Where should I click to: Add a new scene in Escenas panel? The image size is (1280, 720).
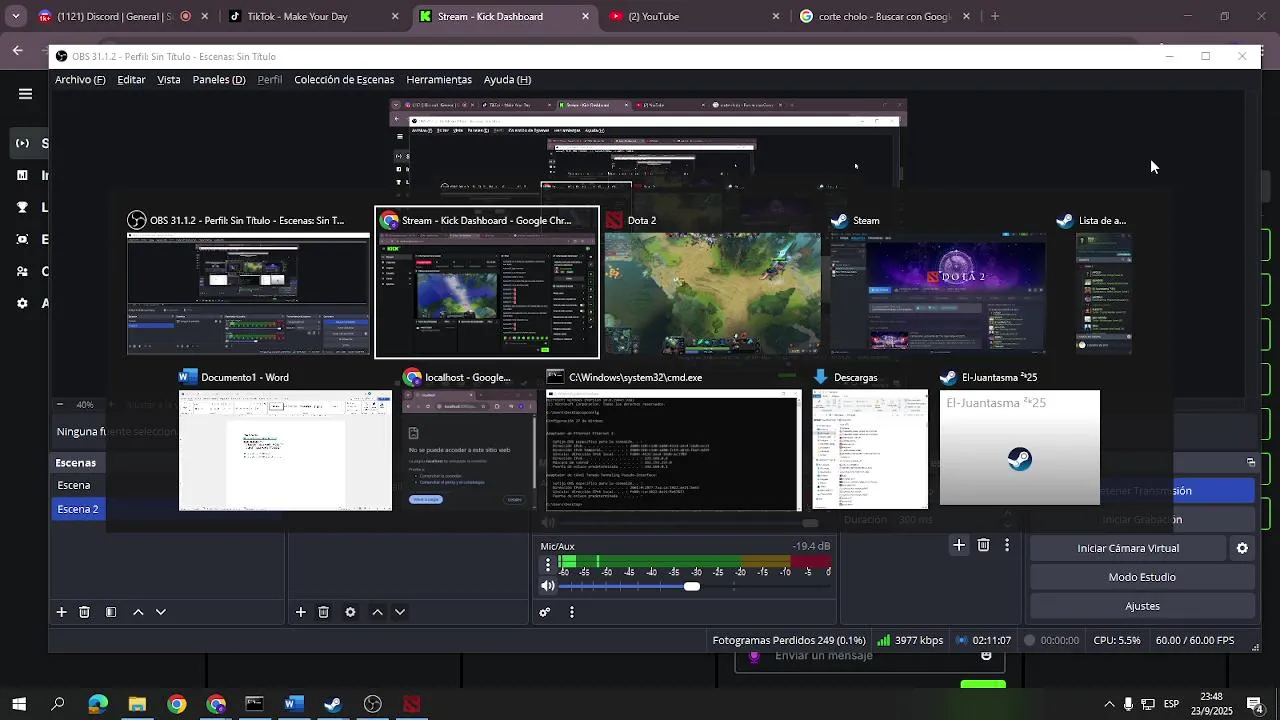(x=61, y=612)
